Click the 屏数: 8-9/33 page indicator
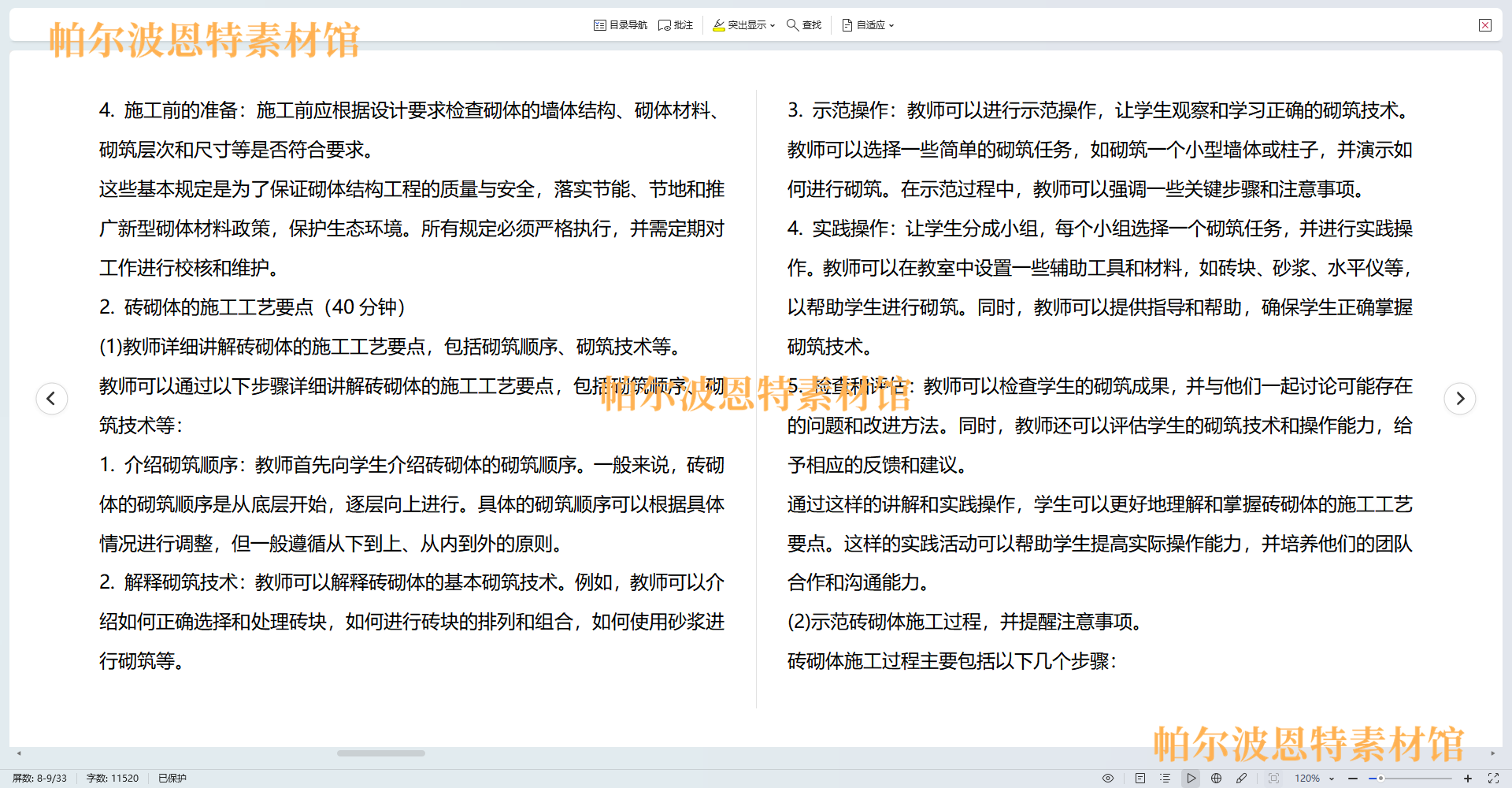Viewport: 1512px width, 788px height. point(39,778)
